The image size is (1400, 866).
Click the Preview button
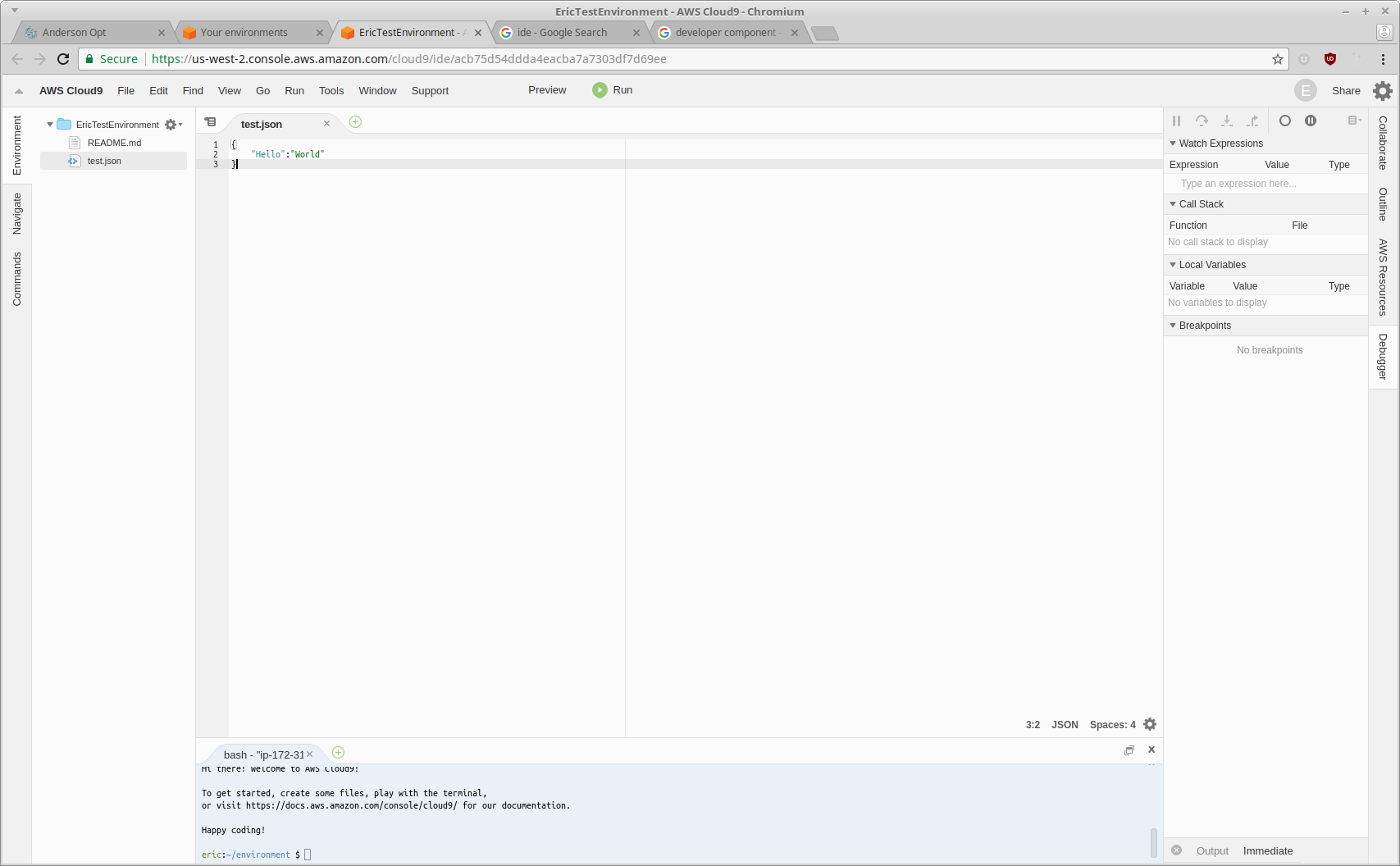[547, 90]
